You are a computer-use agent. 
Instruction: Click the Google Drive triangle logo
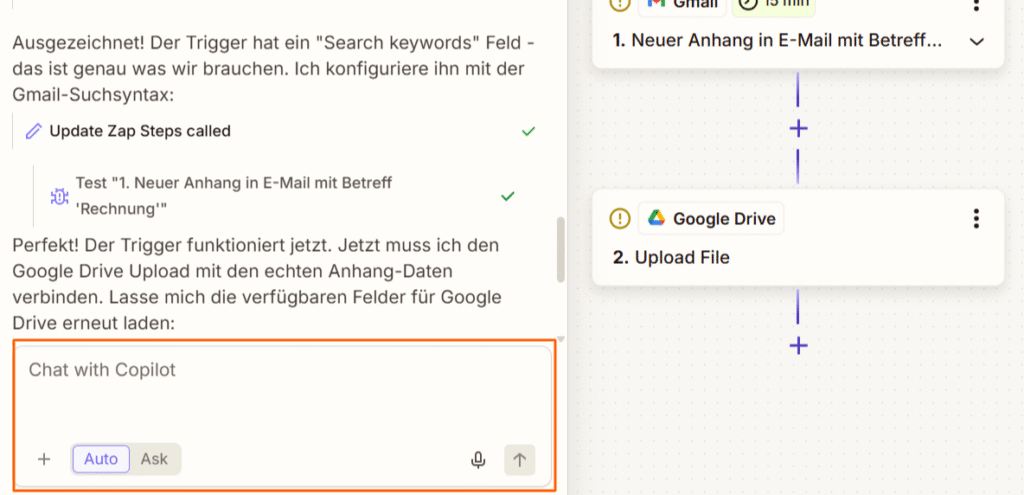[x=656, y=218]
